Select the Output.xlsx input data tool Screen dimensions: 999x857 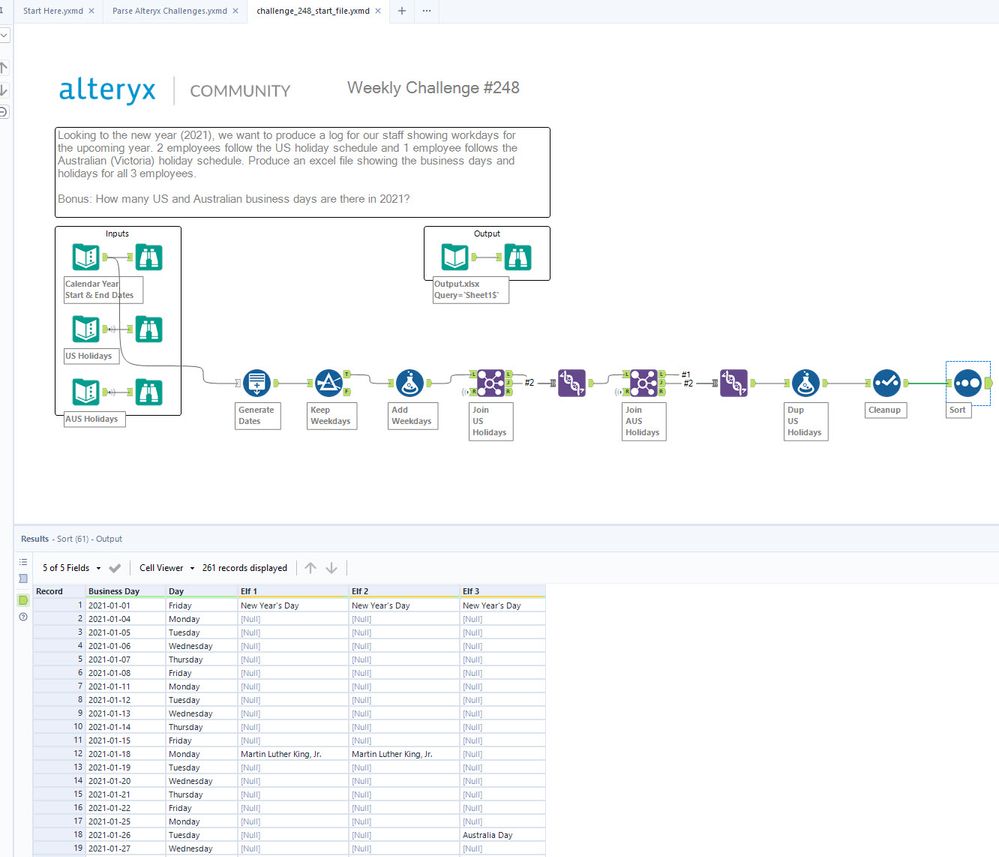[455, 257]
